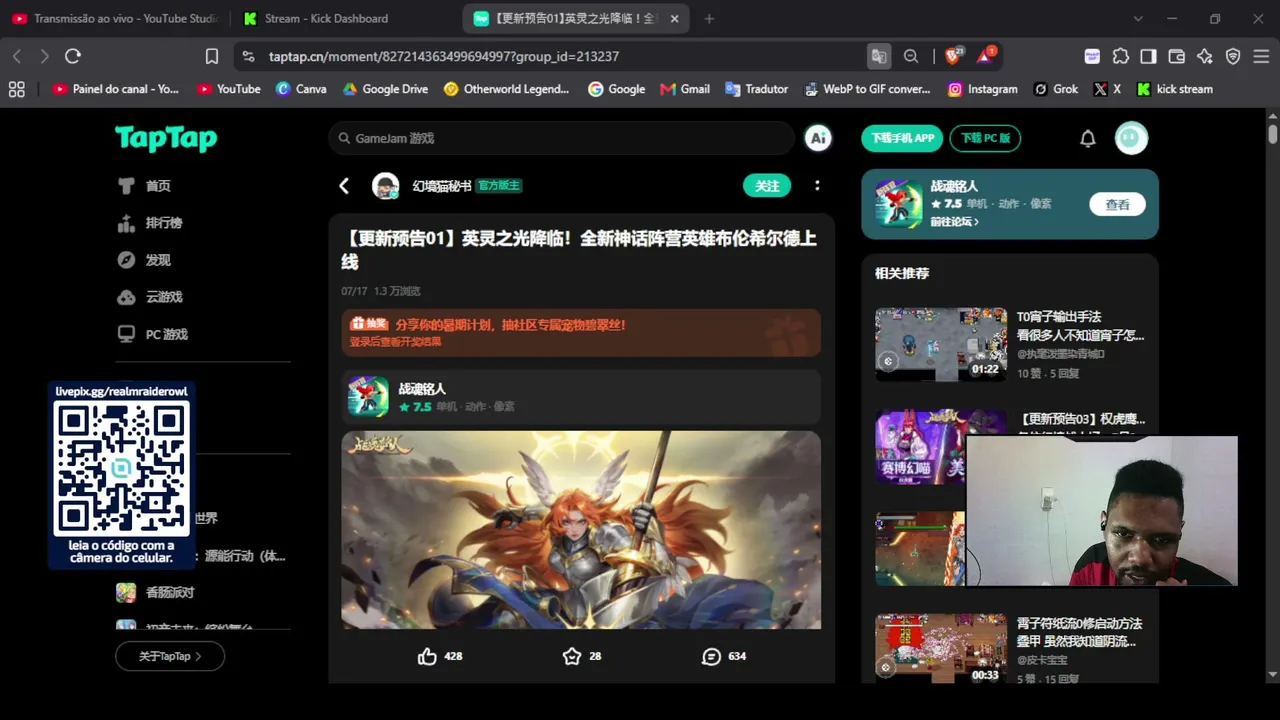Open 前往论坛 forum link

pyautogui.click(x=954, y=222)
